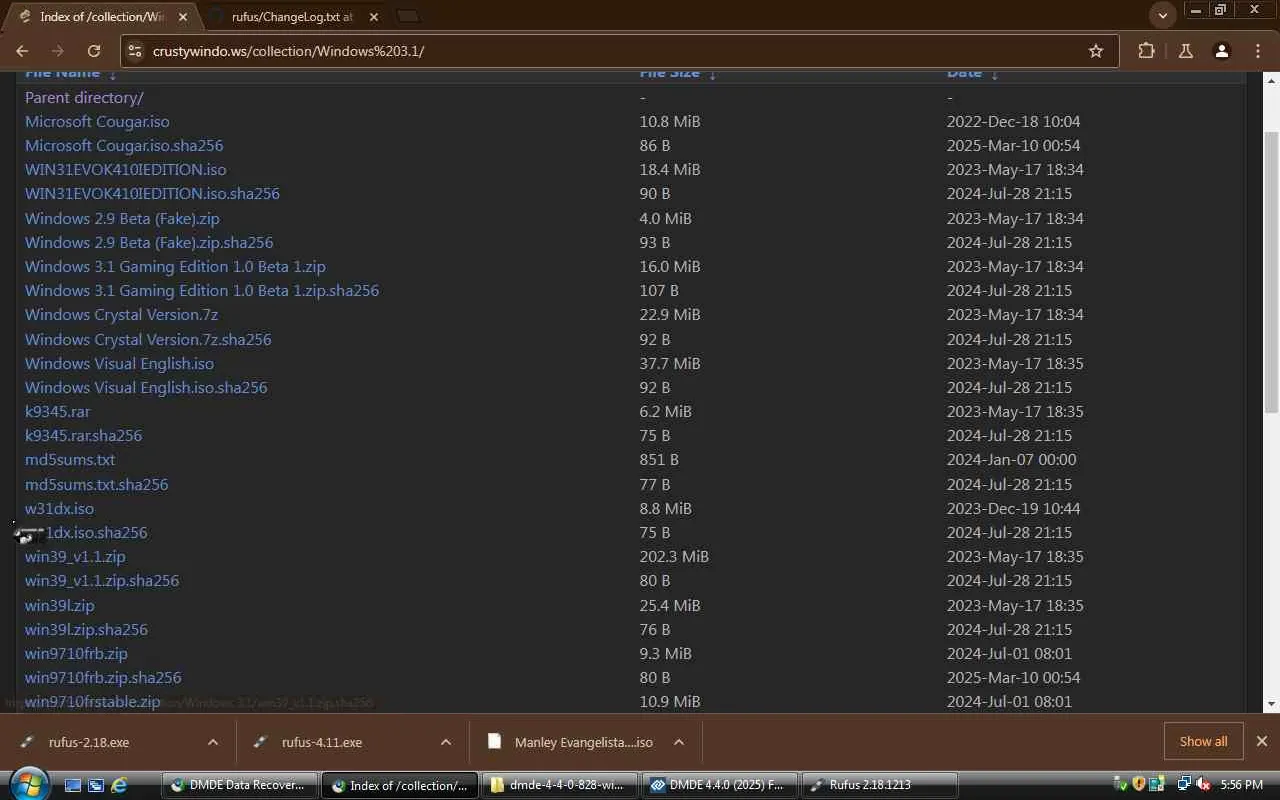Open the Parent directory link
This screenshot has width=1280, height=800.
tap(84, 97)
